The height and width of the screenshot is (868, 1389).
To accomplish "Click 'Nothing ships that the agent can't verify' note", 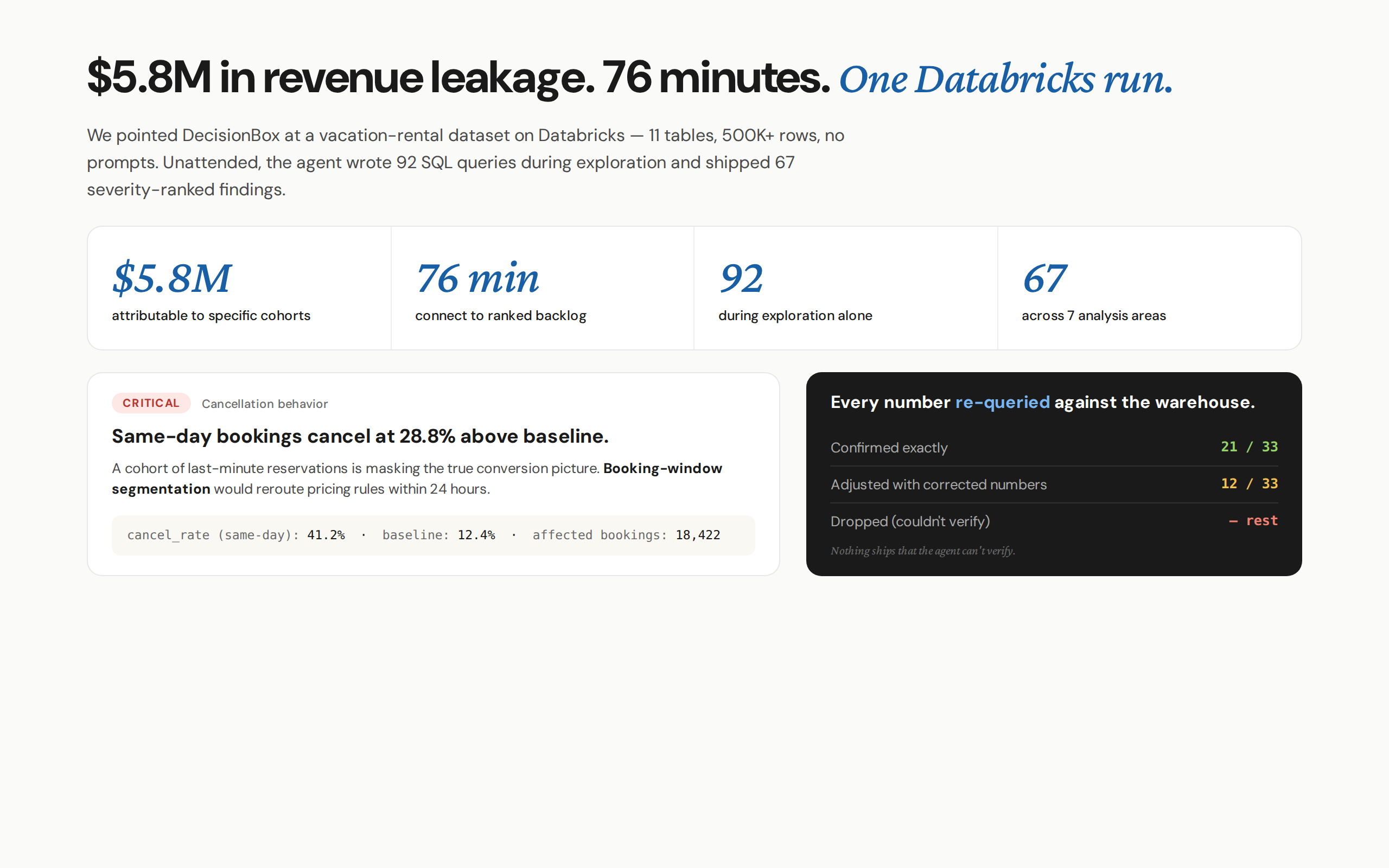I will (922, 551).
